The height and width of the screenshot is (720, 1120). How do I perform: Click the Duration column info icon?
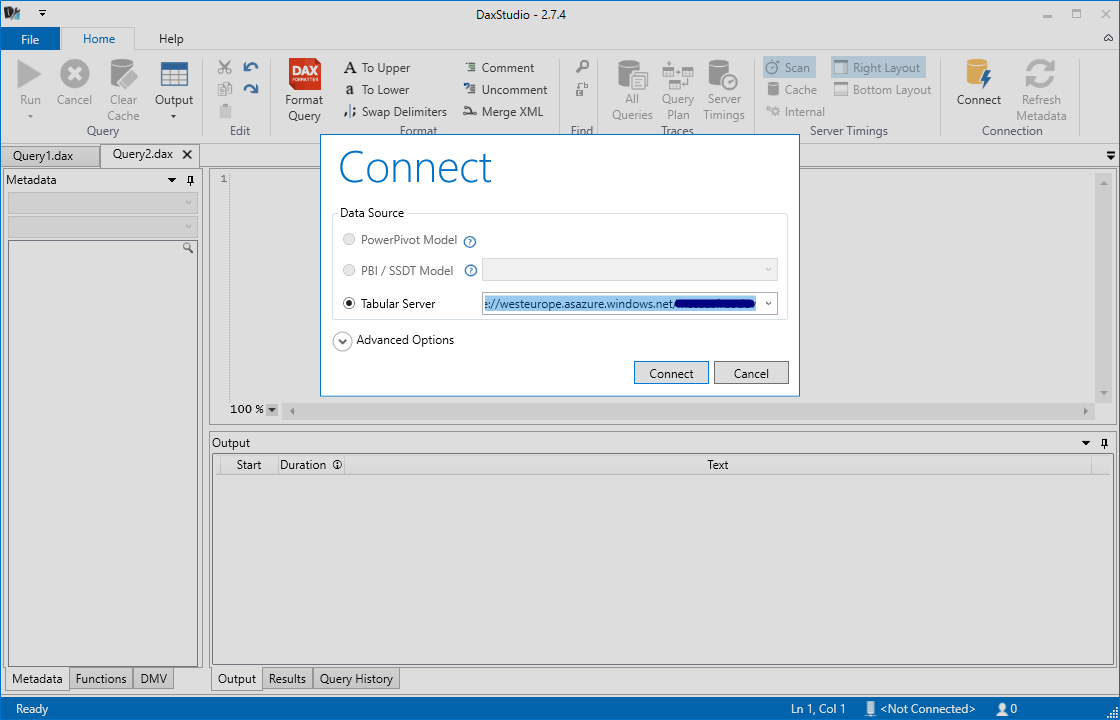pos(337,465)
